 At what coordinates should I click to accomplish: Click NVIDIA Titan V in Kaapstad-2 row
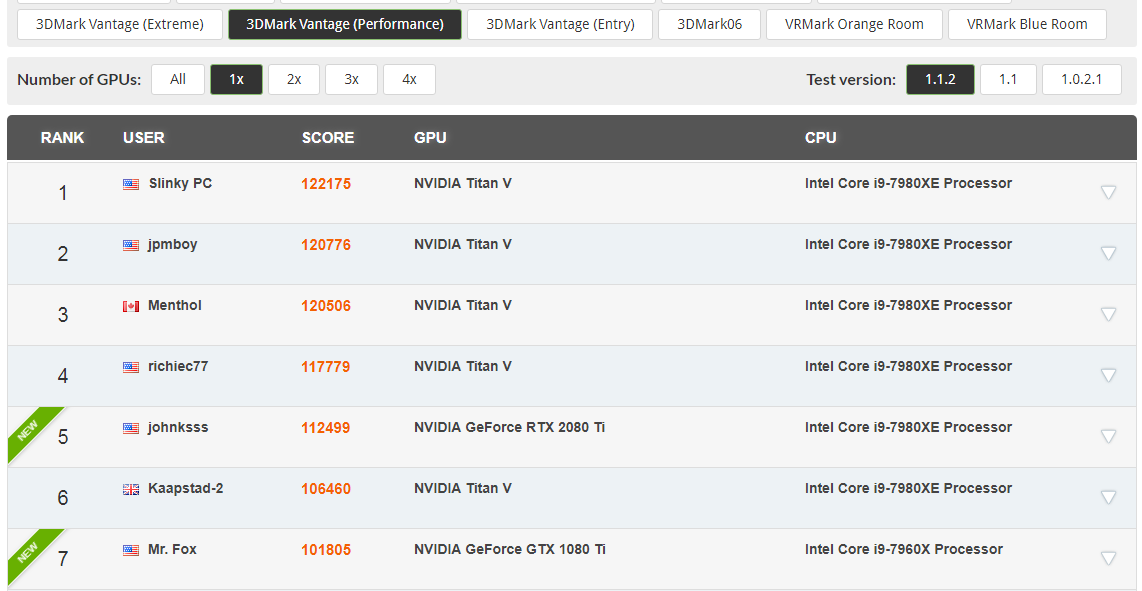coord(463,488)
